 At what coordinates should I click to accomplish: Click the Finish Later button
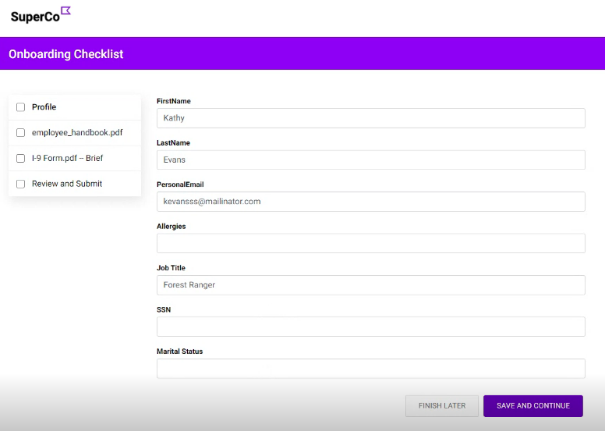(442, 406)
